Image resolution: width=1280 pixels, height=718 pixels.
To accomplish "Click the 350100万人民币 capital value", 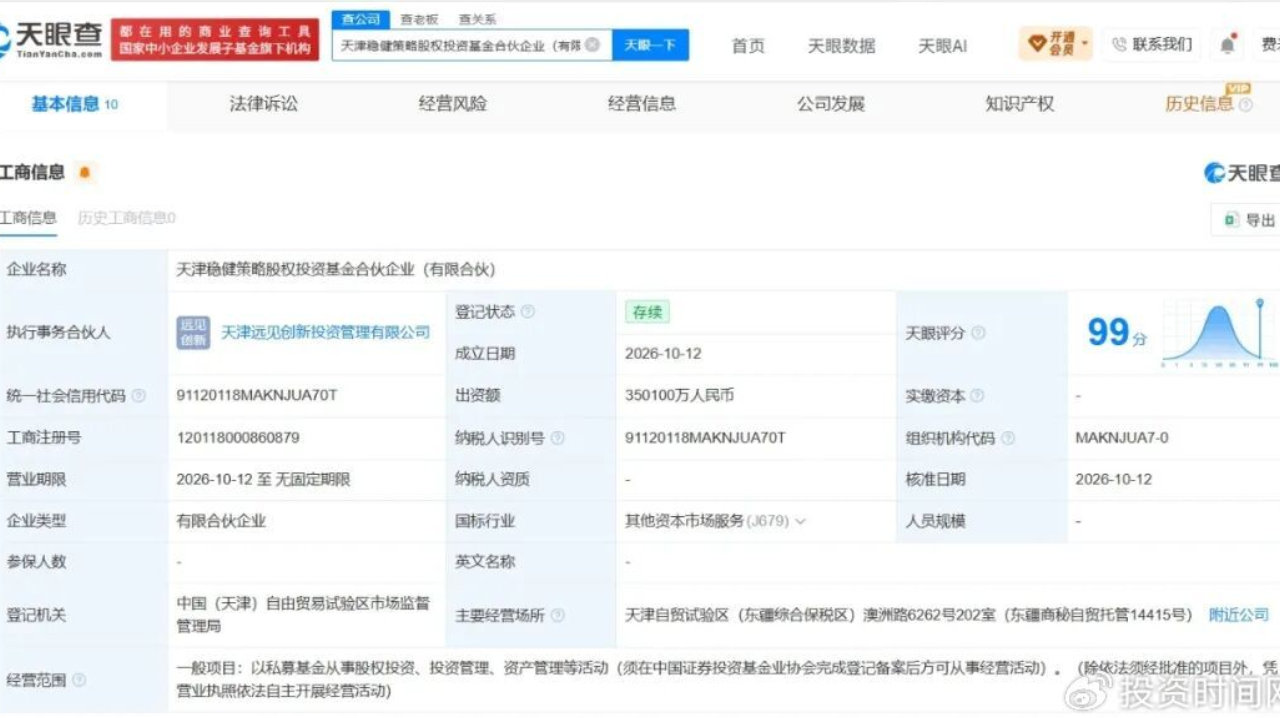I will tap(680, 396).
